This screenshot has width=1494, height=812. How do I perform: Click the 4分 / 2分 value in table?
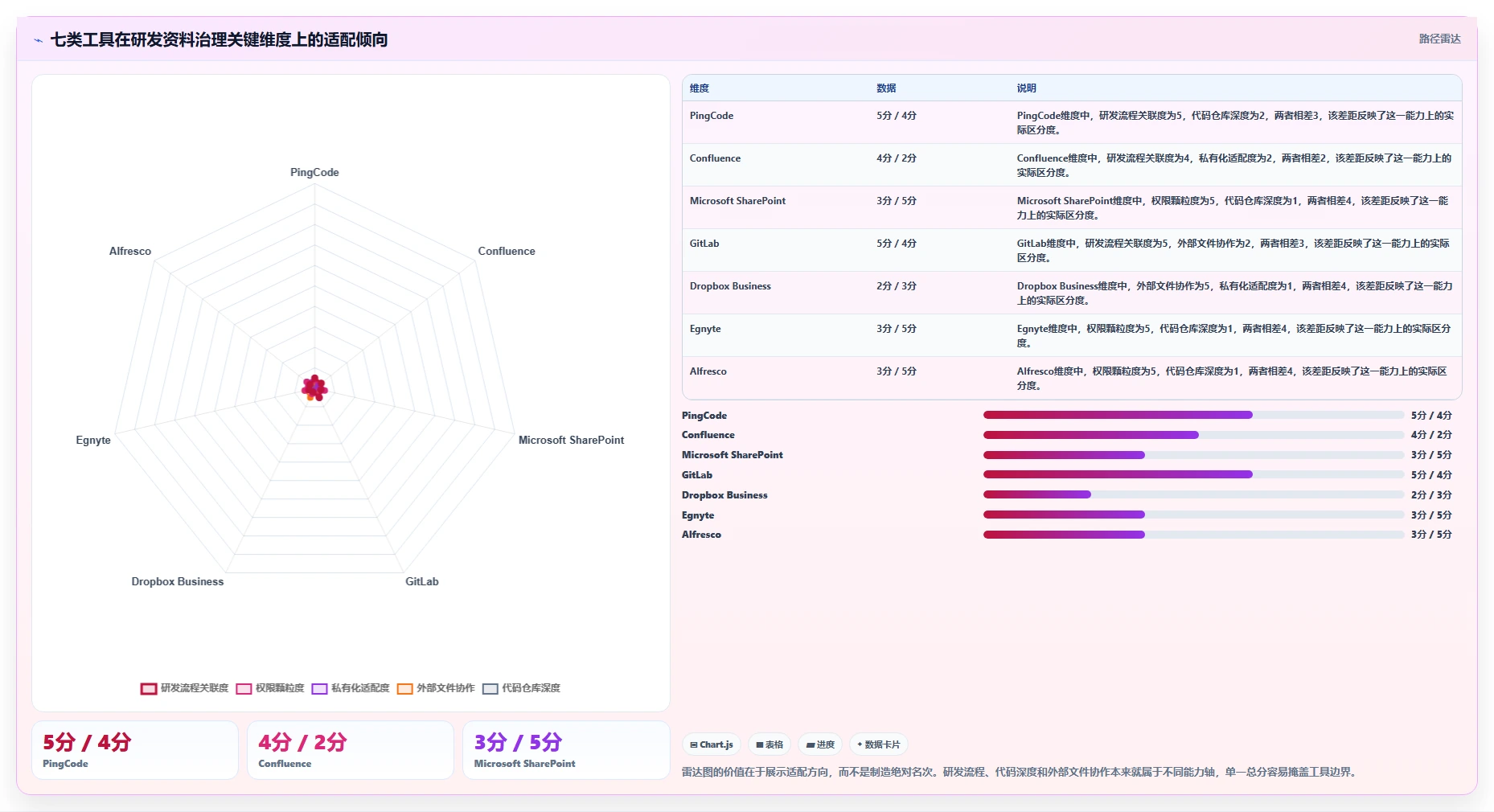point(897,158)
